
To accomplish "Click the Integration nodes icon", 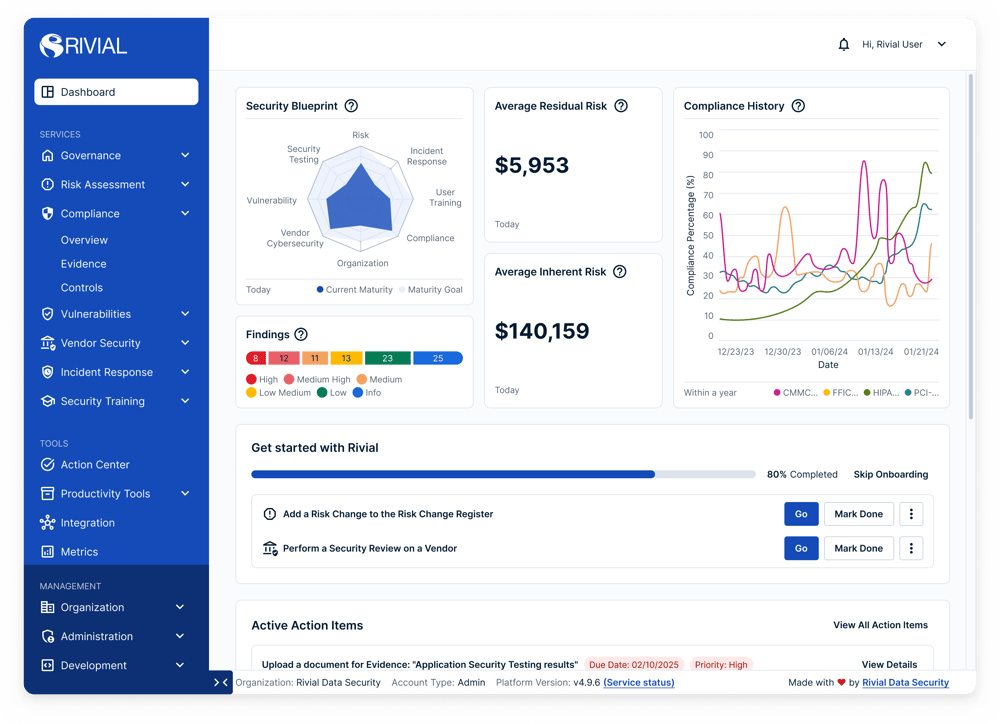I will coord(47,523).
